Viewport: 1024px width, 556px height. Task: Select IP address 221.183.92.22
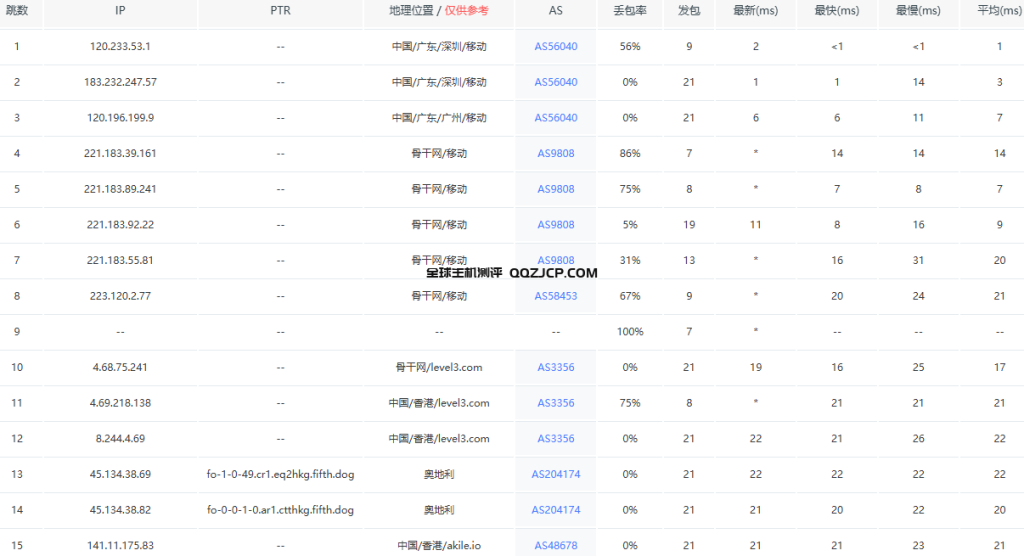(x=120, y=225)
